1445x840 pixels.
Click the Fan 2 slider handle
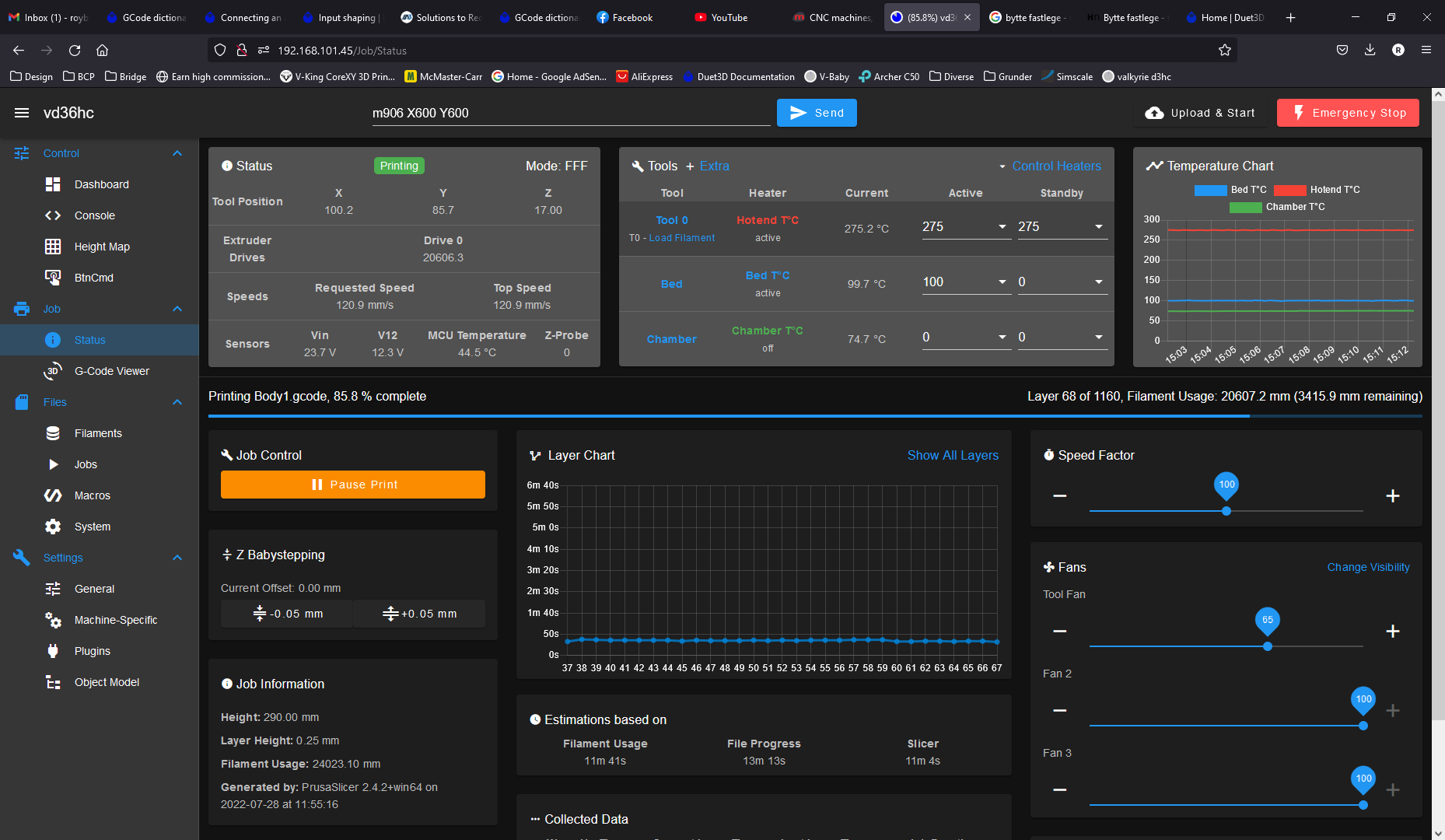(1363, 726)
